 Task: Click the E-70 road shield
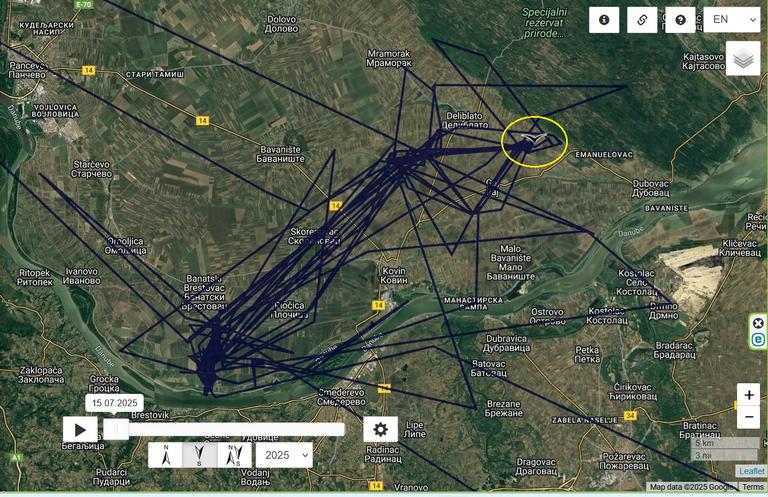[83, 4]
